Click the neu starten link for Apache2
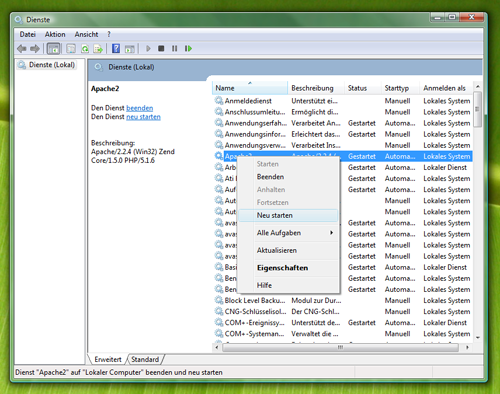This screenshot has height=394, width=500. click(x=143, y=117)
